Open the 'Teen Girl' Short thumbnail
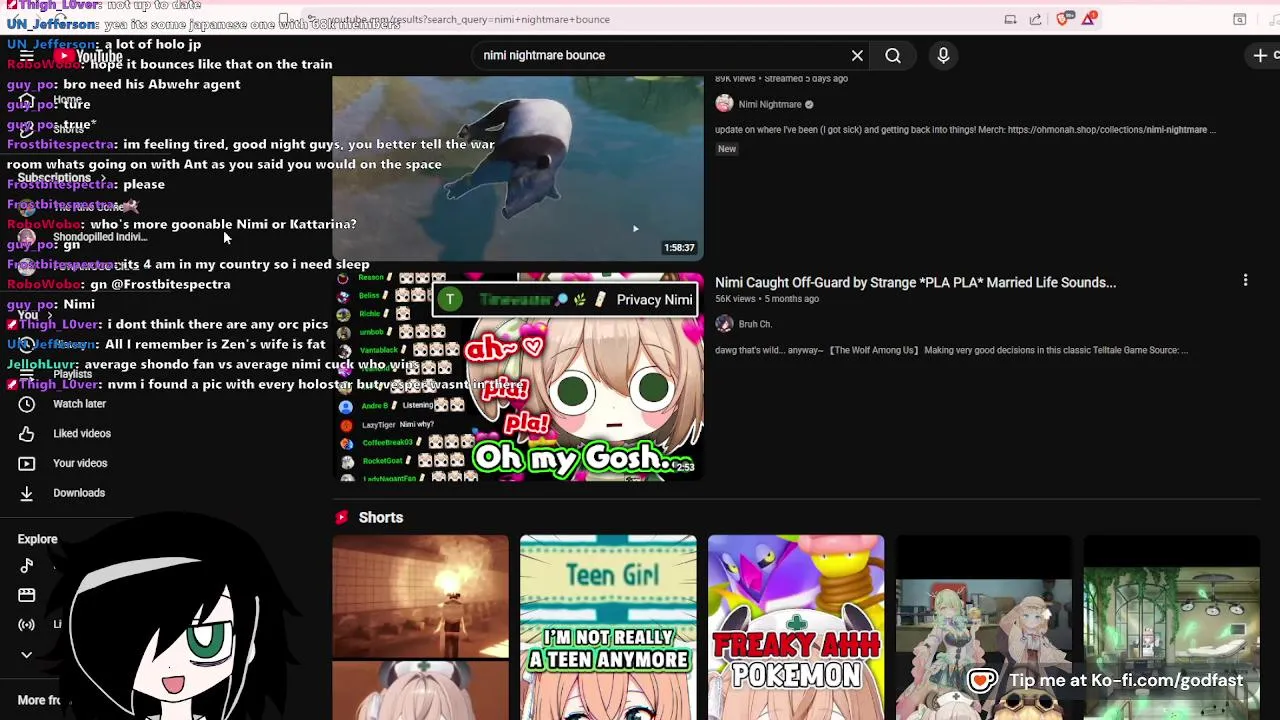This screenshot has height=720, width=1280. [608, 627]
